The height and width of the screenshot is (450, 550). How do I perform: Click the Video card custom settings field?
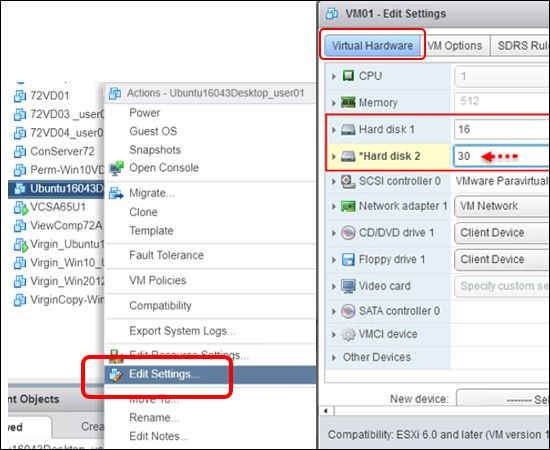[502, 286]
